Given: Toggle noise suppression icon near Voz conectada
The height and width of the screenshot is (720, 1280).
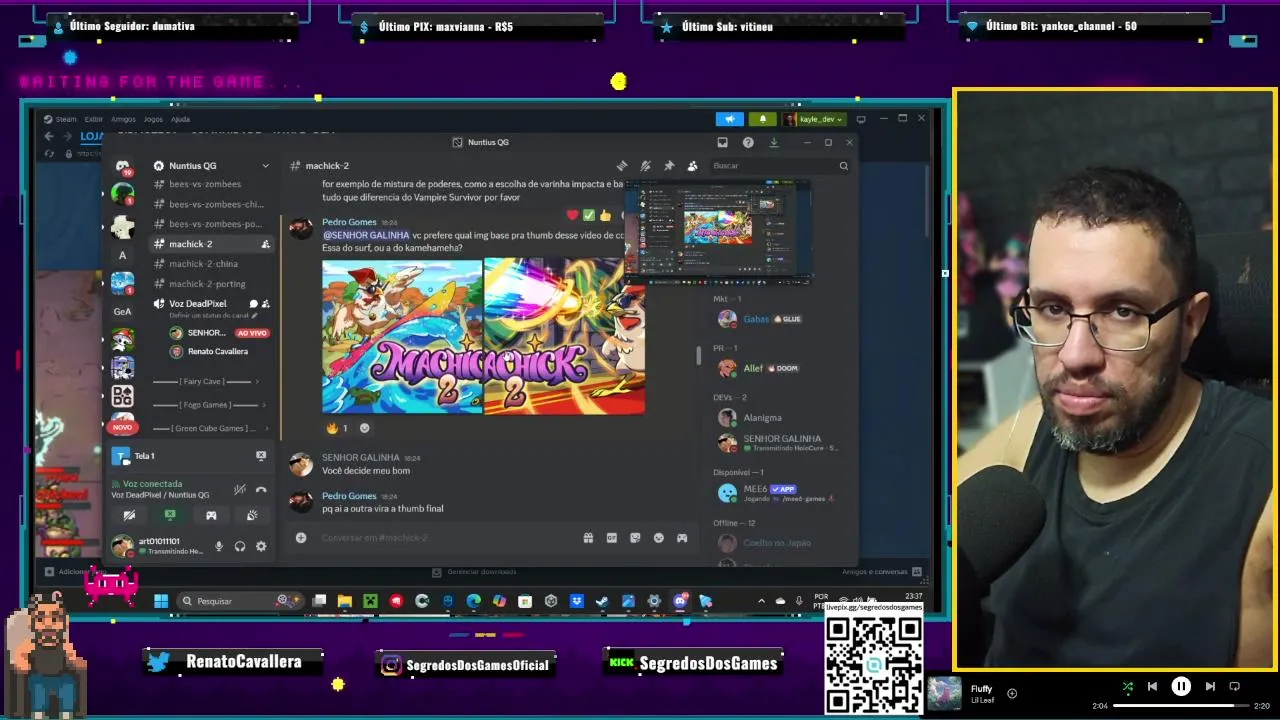Looking at the screenshot, I should (239, 489).
